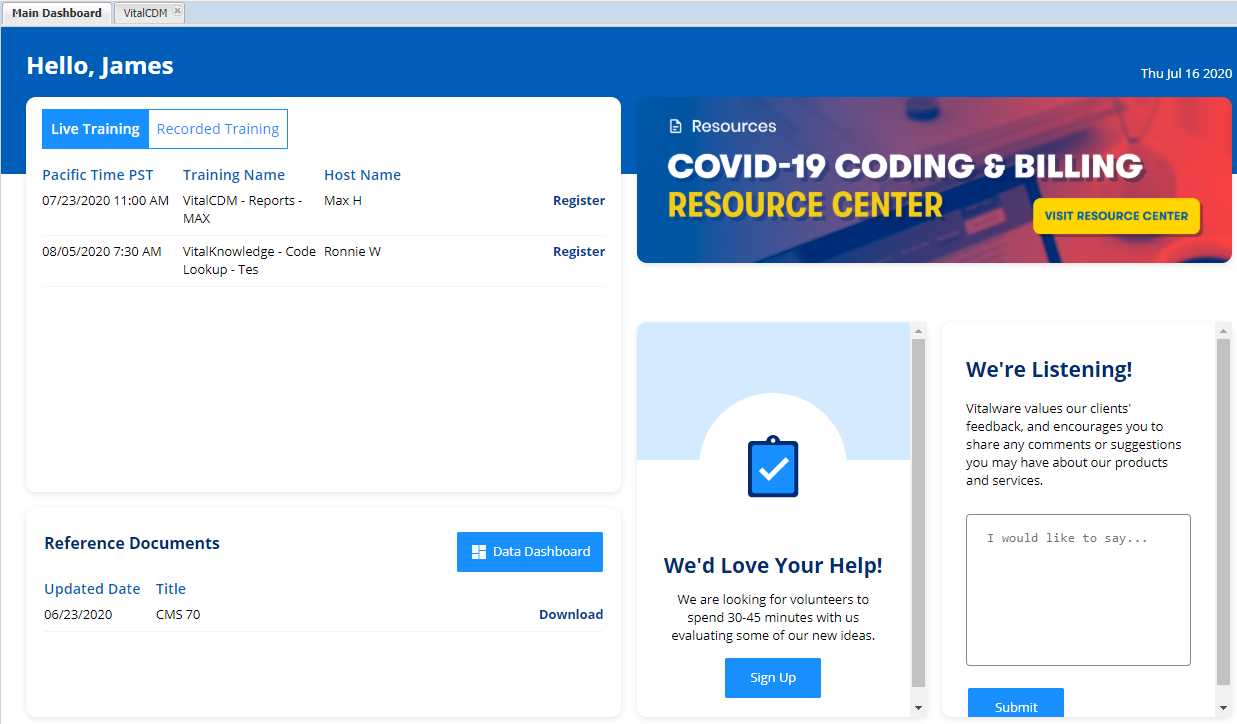
Task: Select the Main Dashboard tab
Action: 57,13
